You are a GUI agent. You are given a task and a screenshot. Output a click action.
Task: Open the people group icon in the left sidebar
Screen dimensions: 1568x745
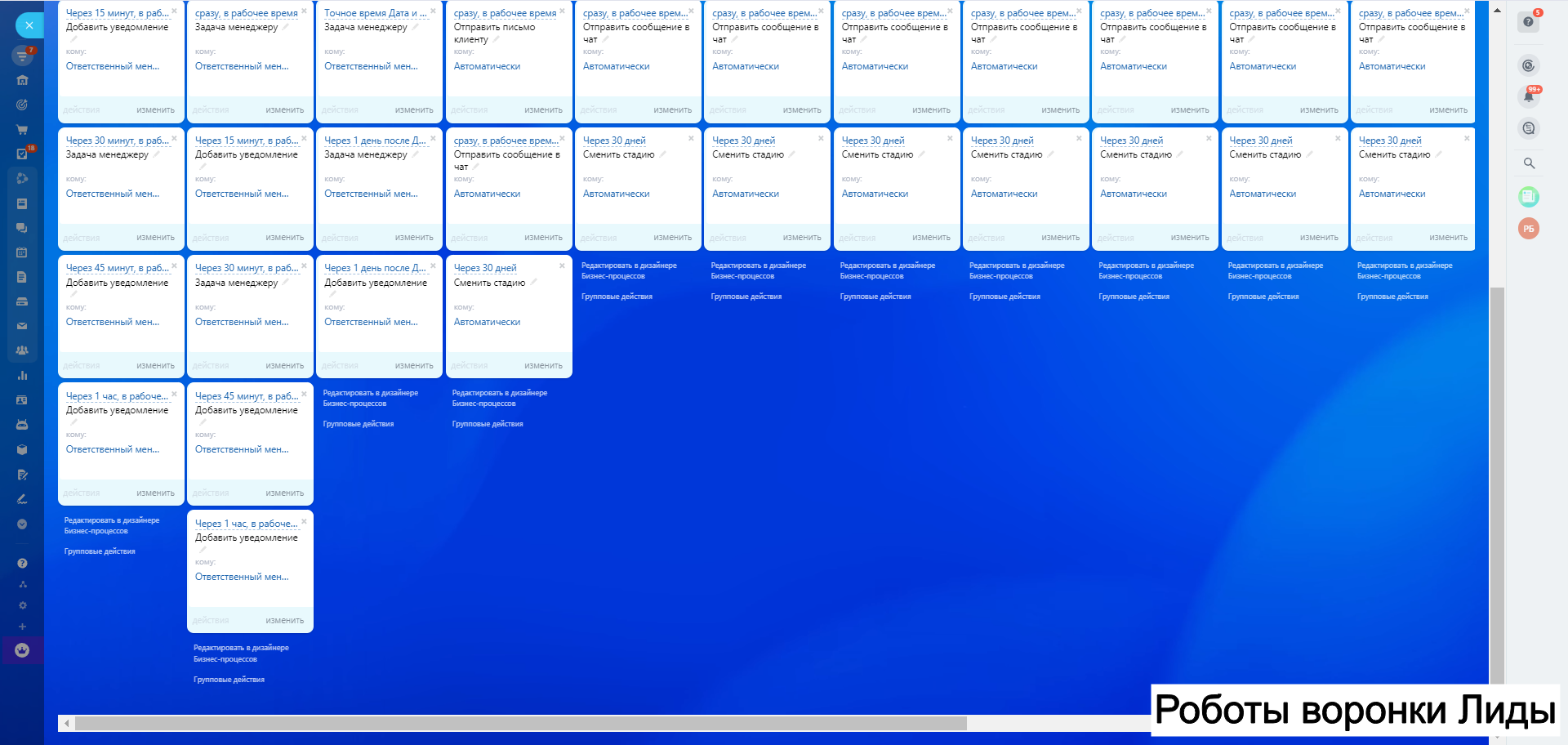22,350
